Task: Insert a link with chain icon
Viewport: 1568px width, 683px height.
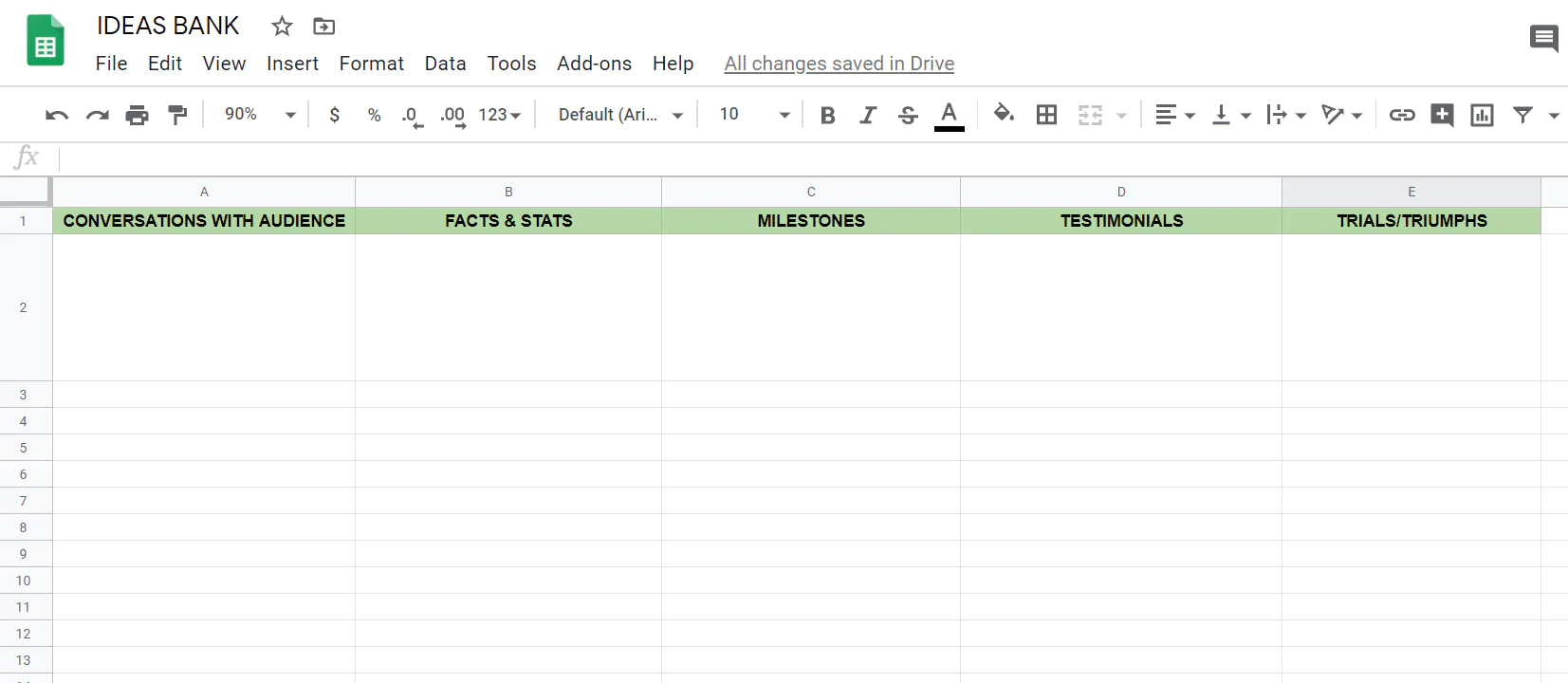Action: (1402, 115)
